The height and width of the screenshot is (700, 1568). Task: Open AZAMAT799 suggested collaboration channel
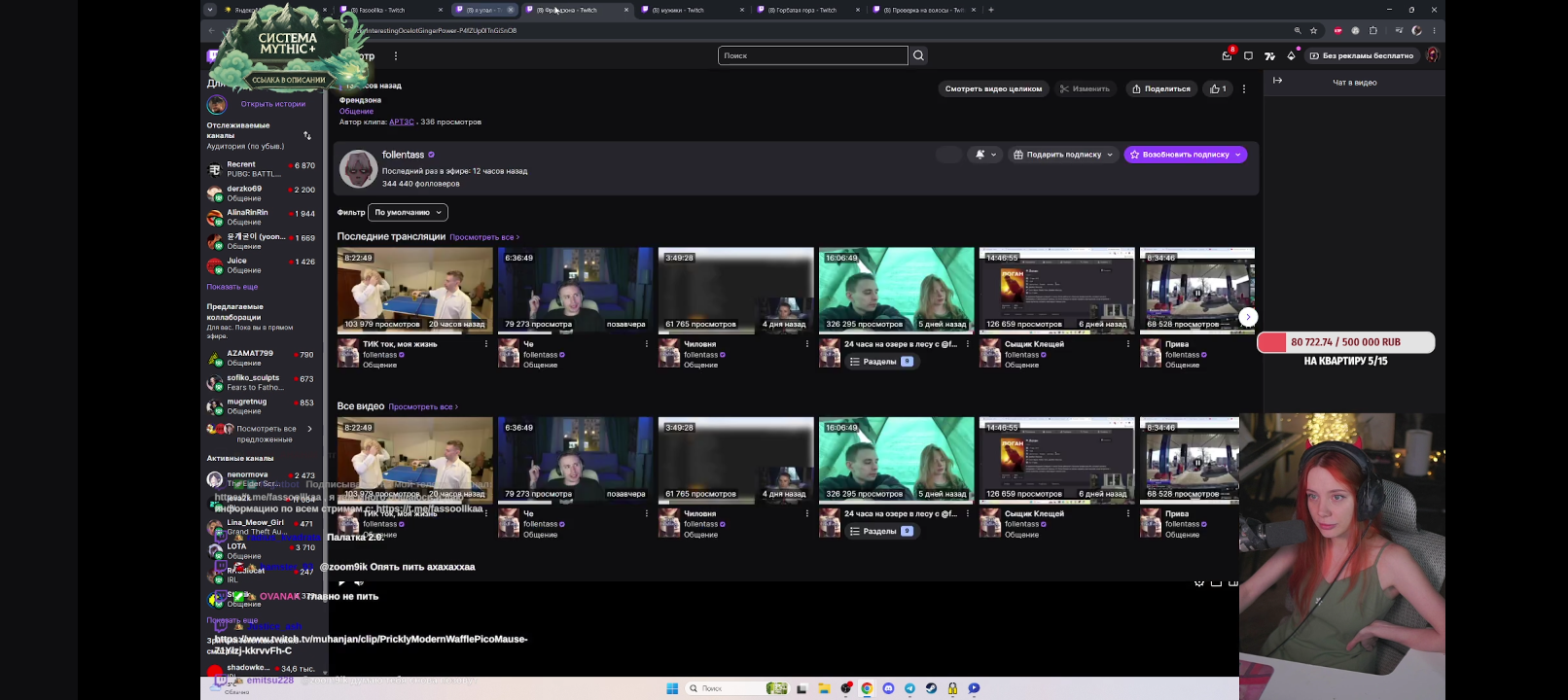[261, 358]
